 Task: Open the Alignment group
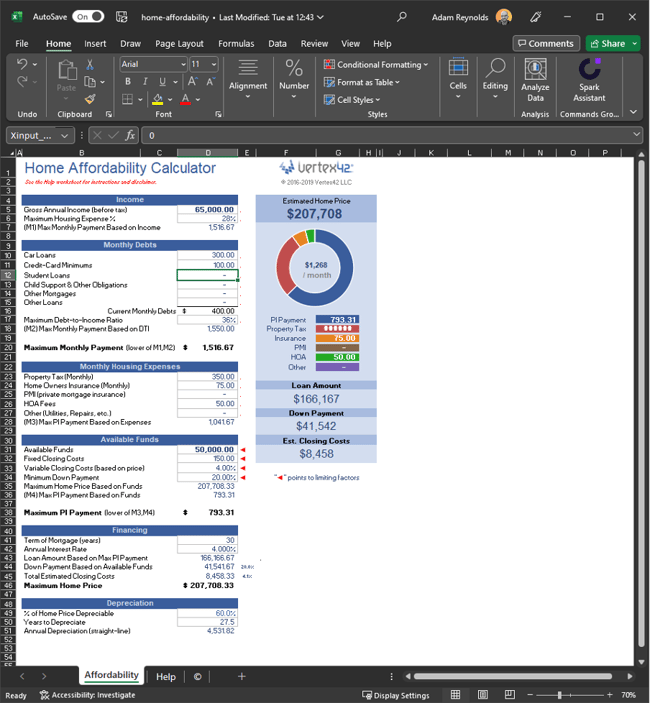(x=248, y=79)
